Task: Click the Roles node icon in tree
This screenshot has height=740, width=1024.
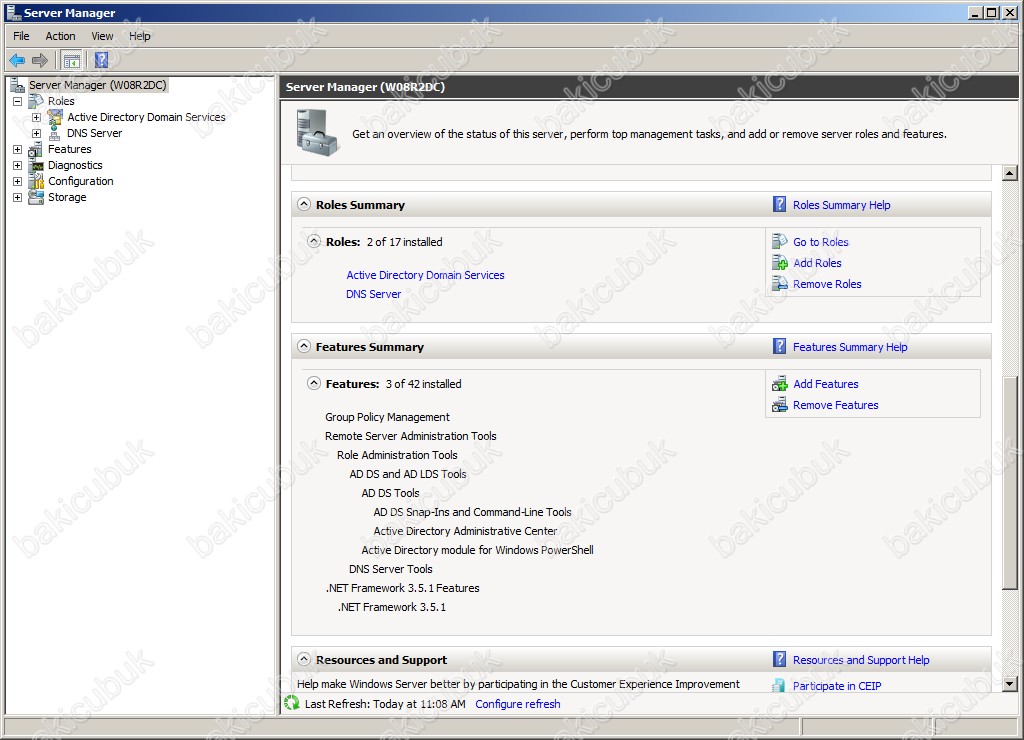Action: (x=36, y=101)
